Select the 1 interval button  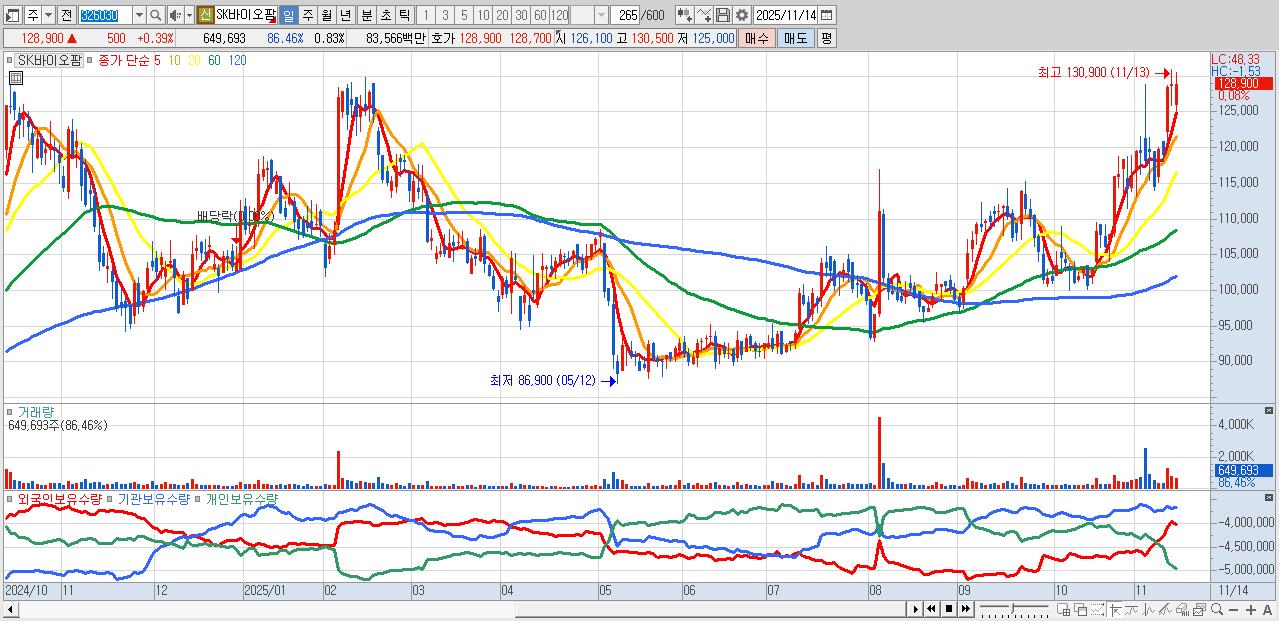[x=425, y=15]
